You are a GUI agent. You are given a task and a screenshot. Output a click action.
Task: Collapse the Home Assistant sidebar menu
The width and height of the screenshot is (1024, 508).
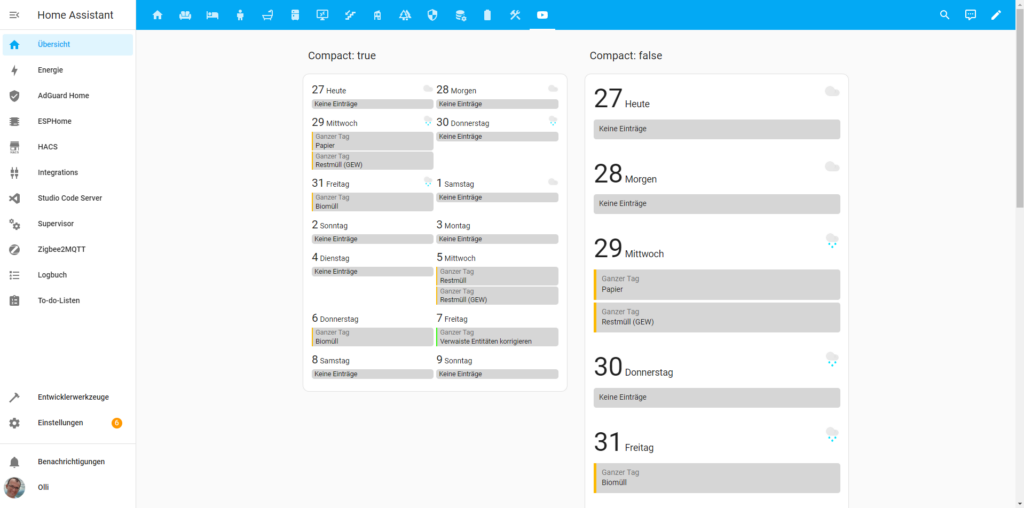14,15
